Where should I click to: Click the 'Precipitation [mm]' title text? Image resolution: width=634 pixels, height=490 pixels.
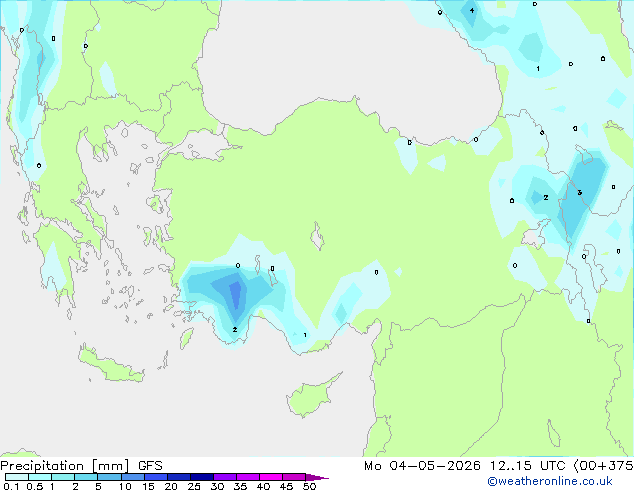(x=65, y=466)
